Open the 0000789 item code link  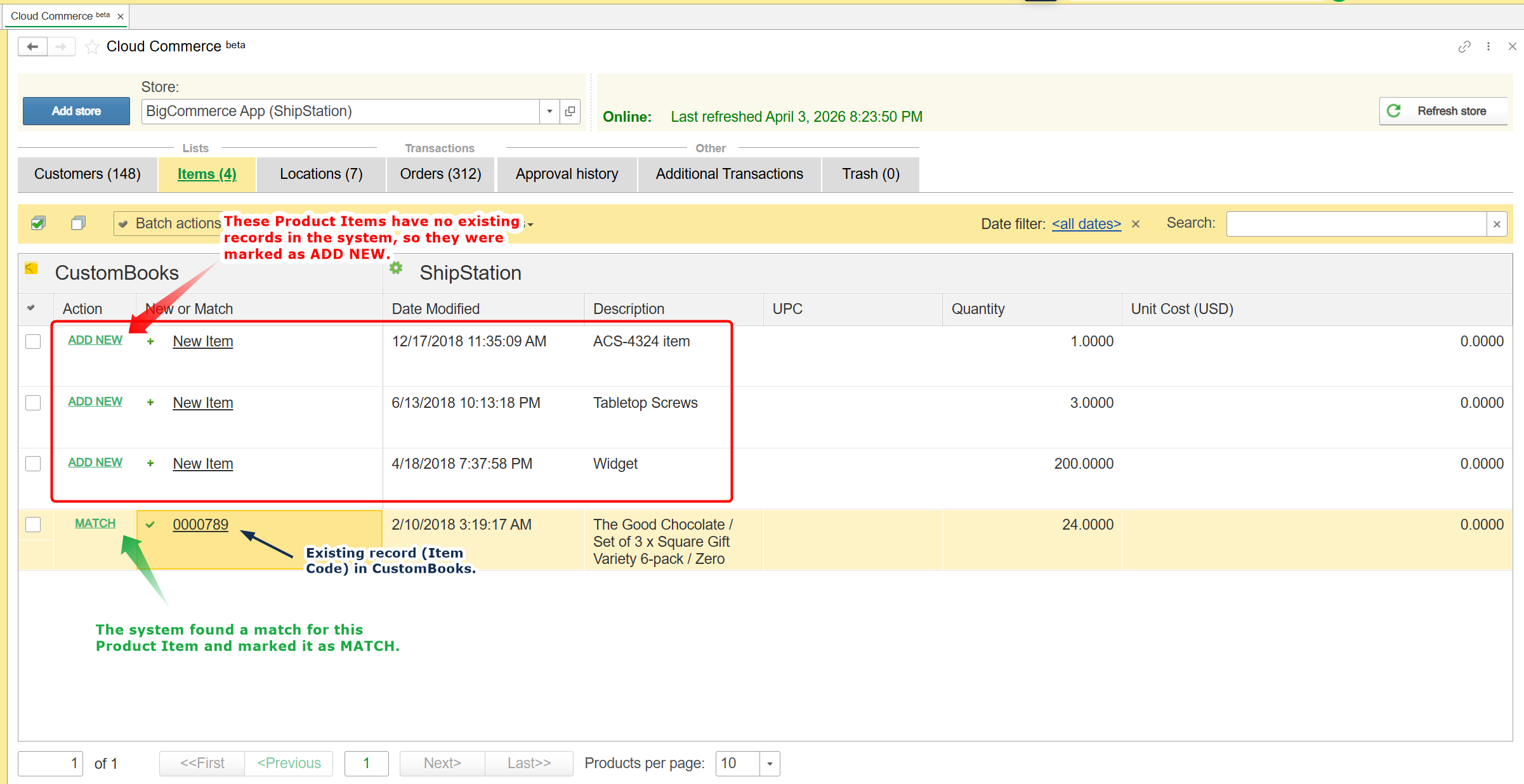200,525
